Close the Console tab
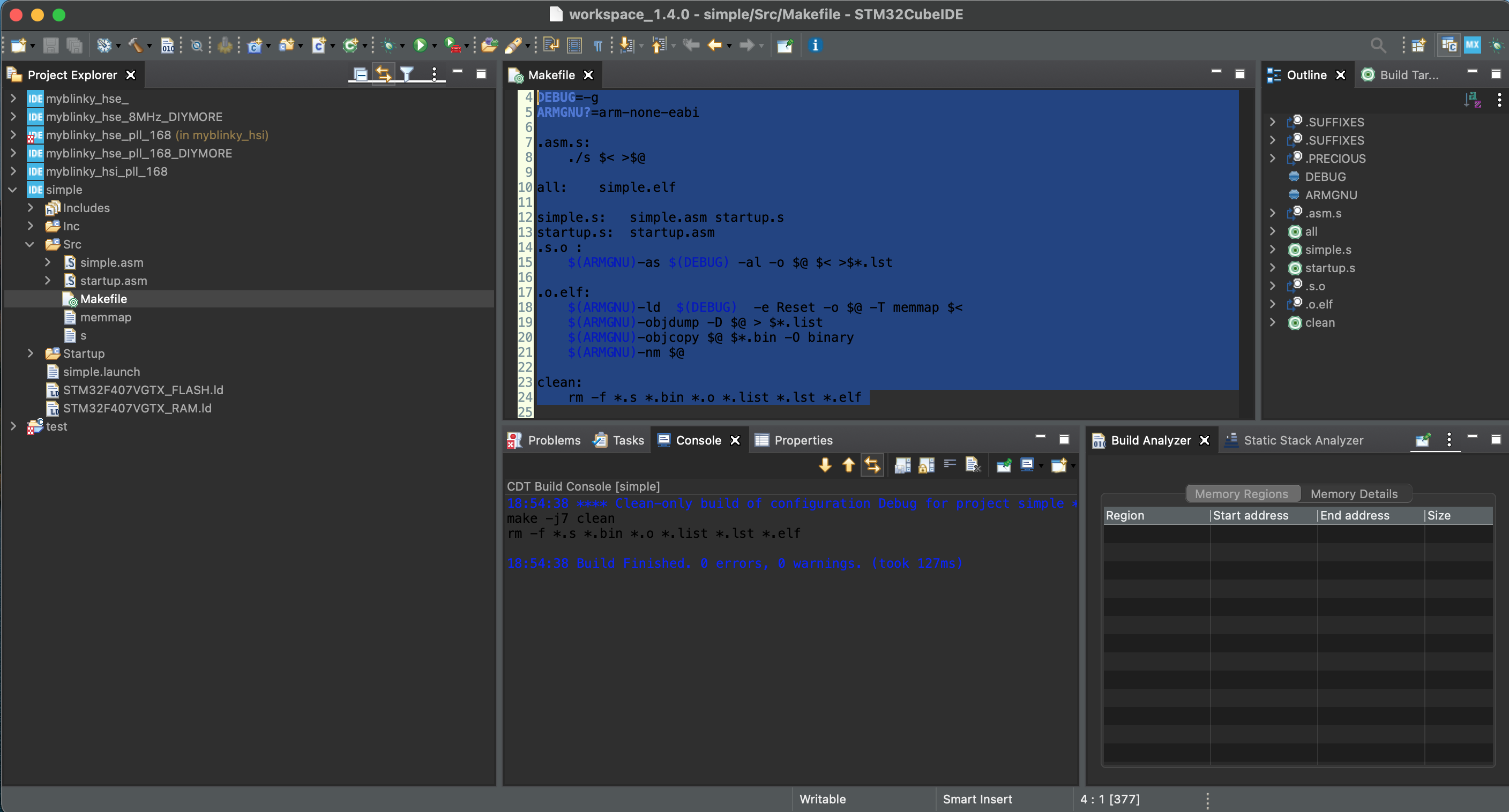The image size is (1509, 812). (735, 440)
